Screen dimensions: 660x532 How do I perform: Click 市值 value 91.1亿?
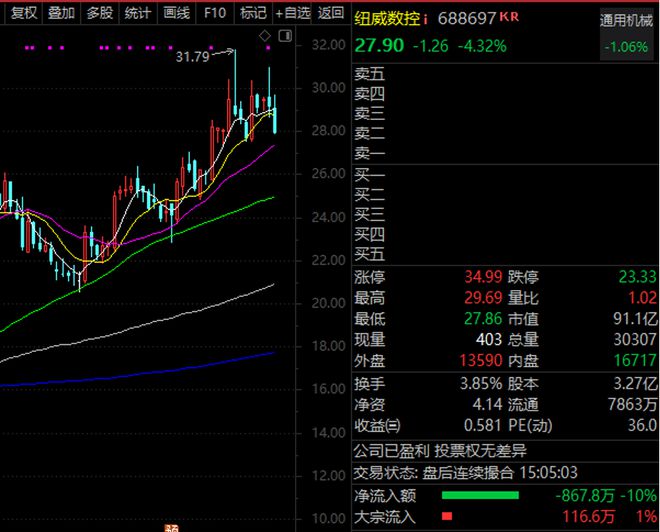point(635,319)
